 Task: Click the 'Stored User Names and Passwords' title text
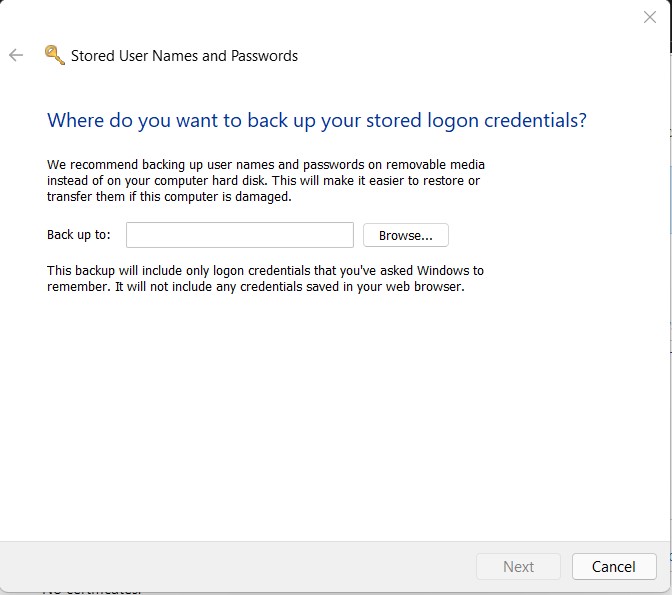(x=184, y=56)
